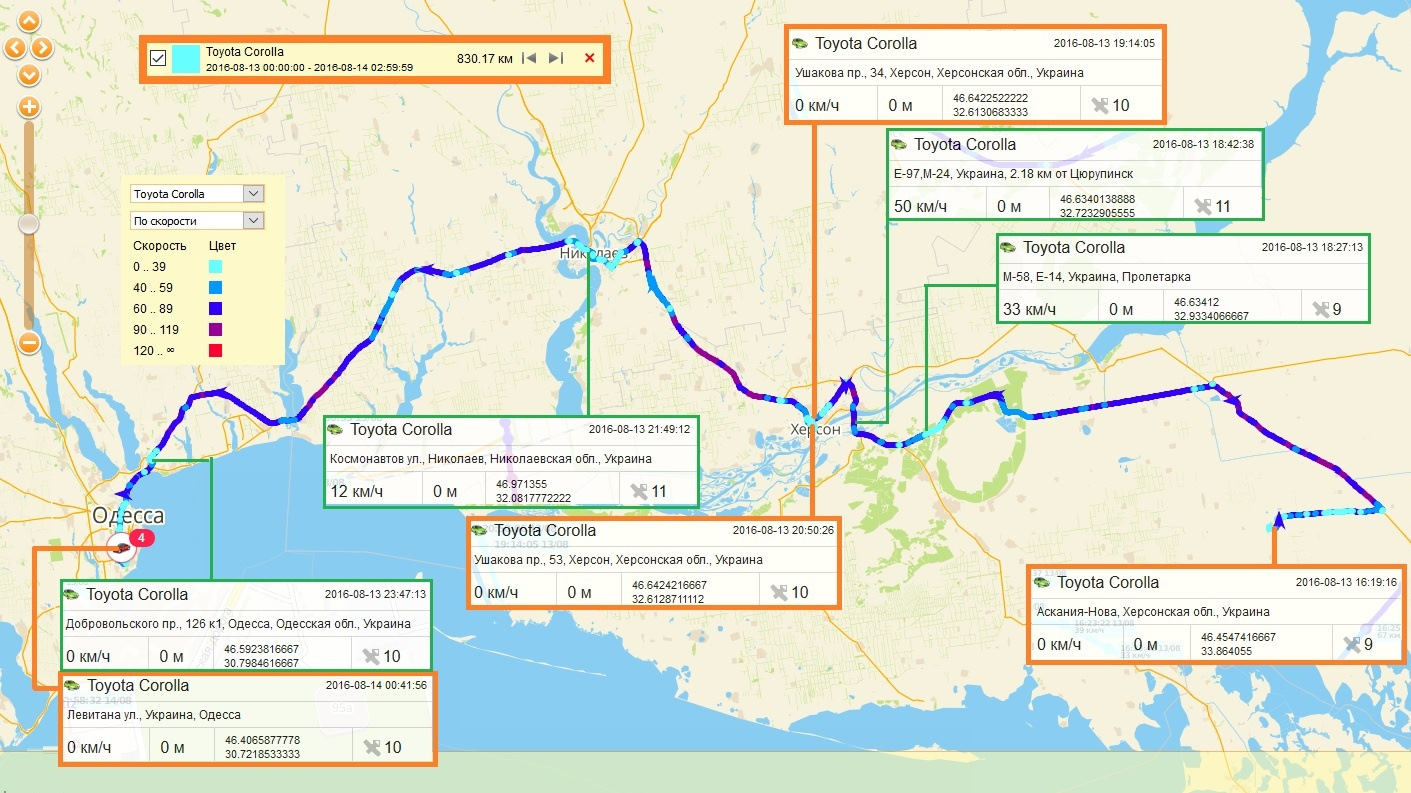
Task: Click timestamp 2016-08-13 20:50:26
Action: (783, 530)
